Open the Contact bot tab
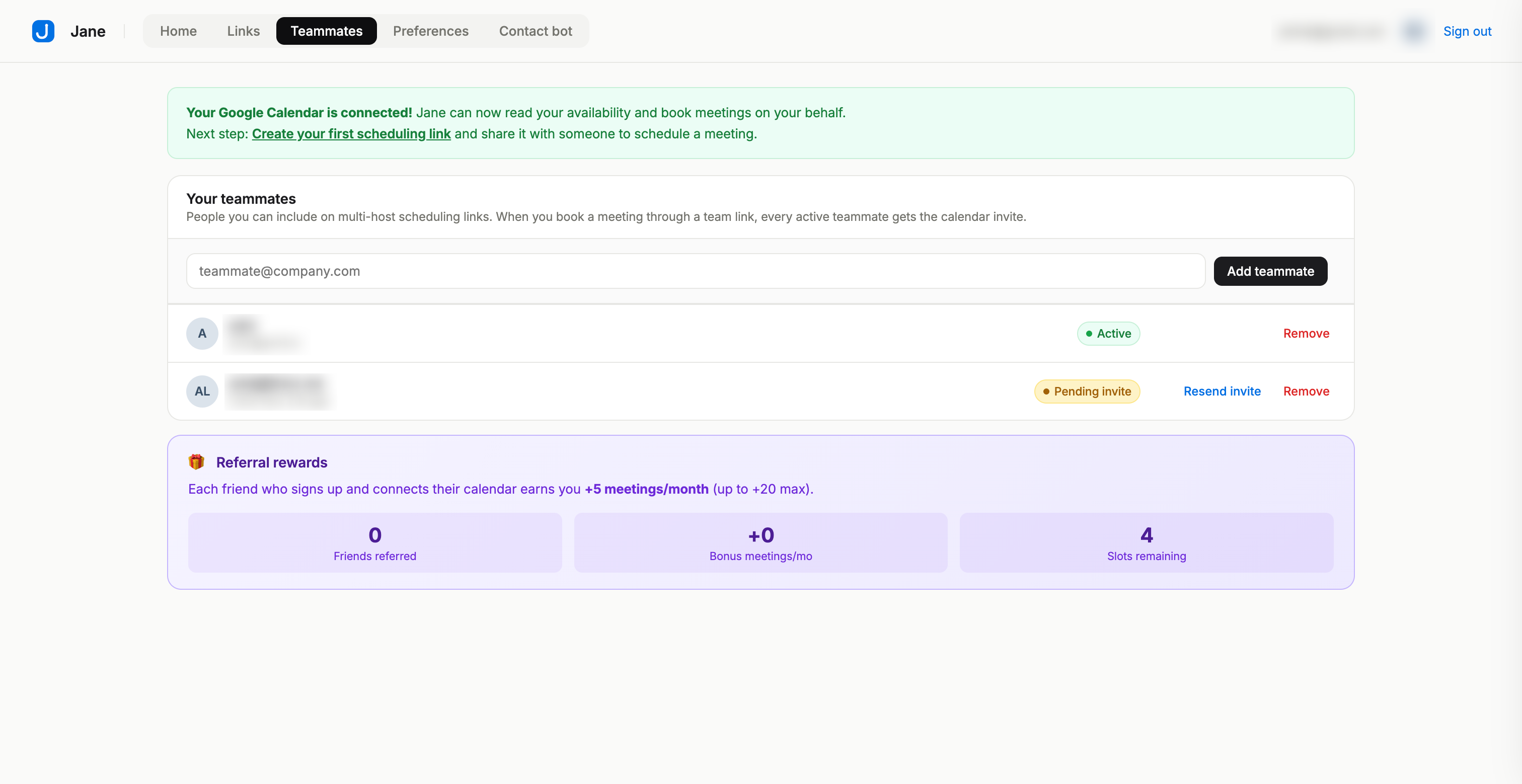Screen dimensions: 1522x784 [x=536, y=31]
